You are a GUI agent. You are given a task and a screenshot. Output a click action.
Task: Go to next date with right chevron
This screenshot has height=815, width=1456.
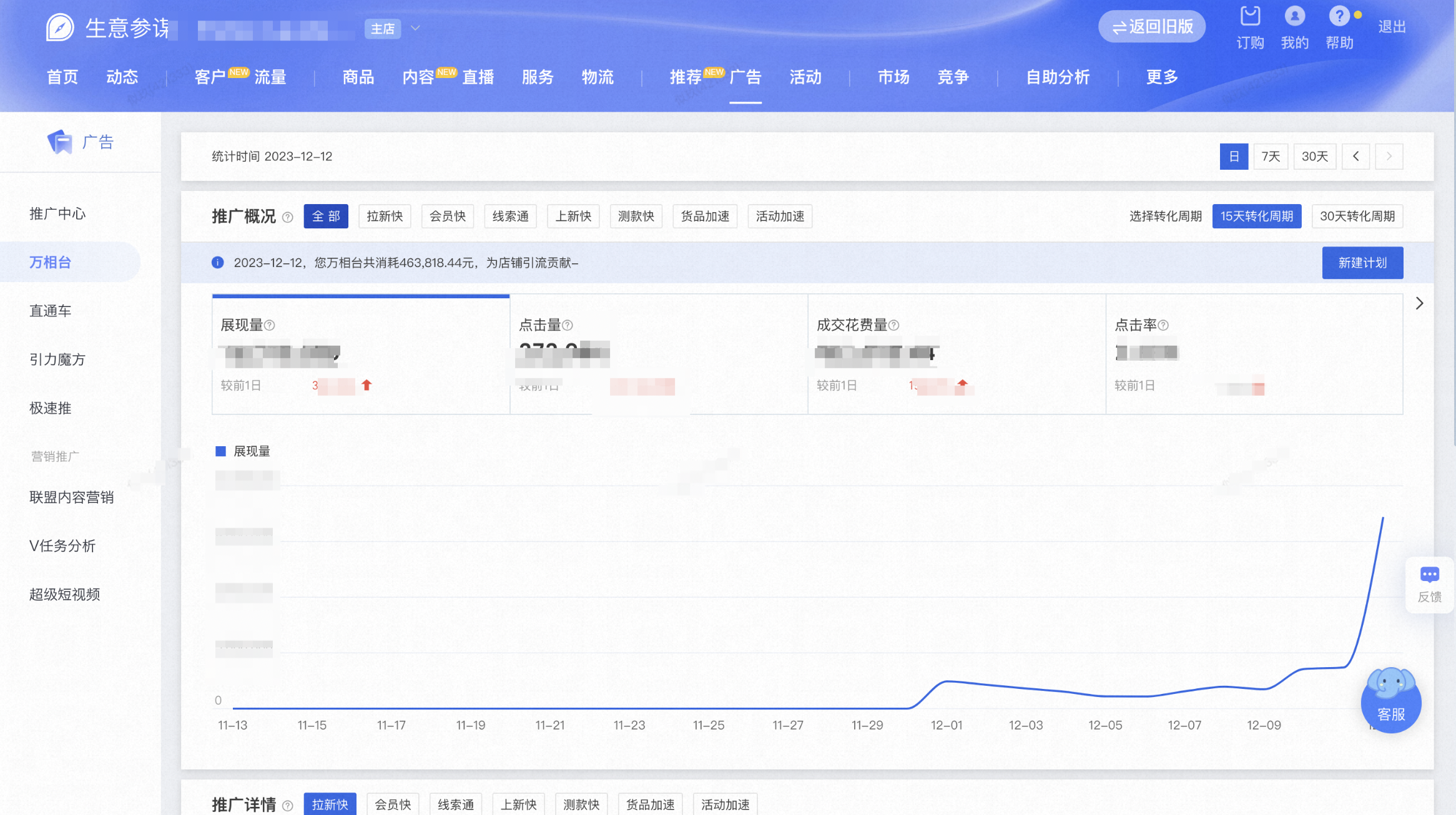(x=1389, y=156)
